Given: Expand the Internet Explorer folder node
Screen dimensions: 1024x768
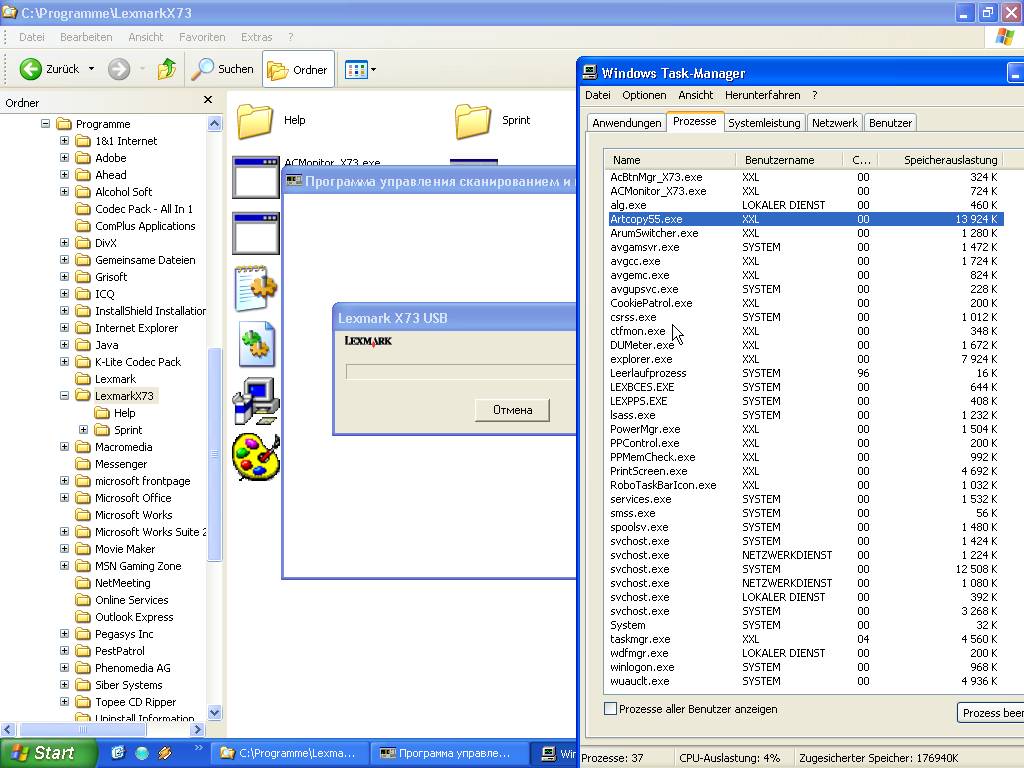Looking at the screenshot, I should point(64,327).
